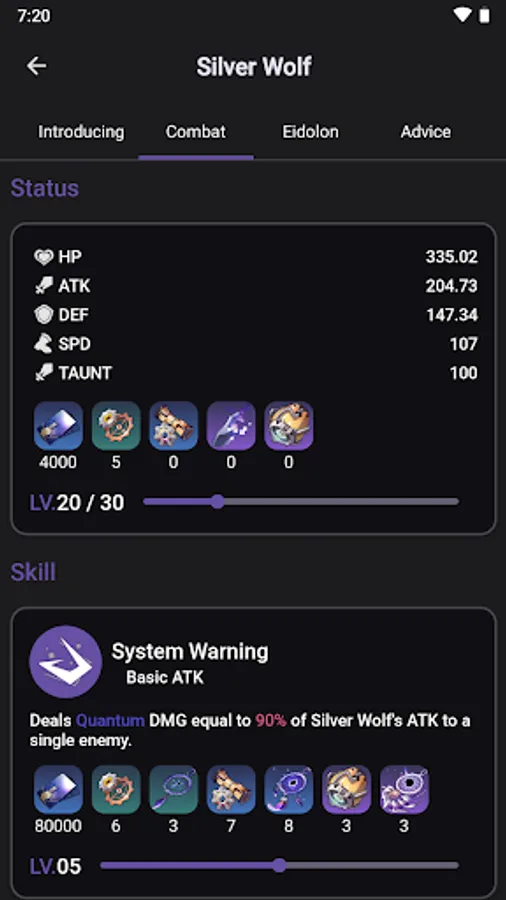Tap the last ascension material in Status card
This screenshot has height=900, width=506.
[x=289, y=425]
